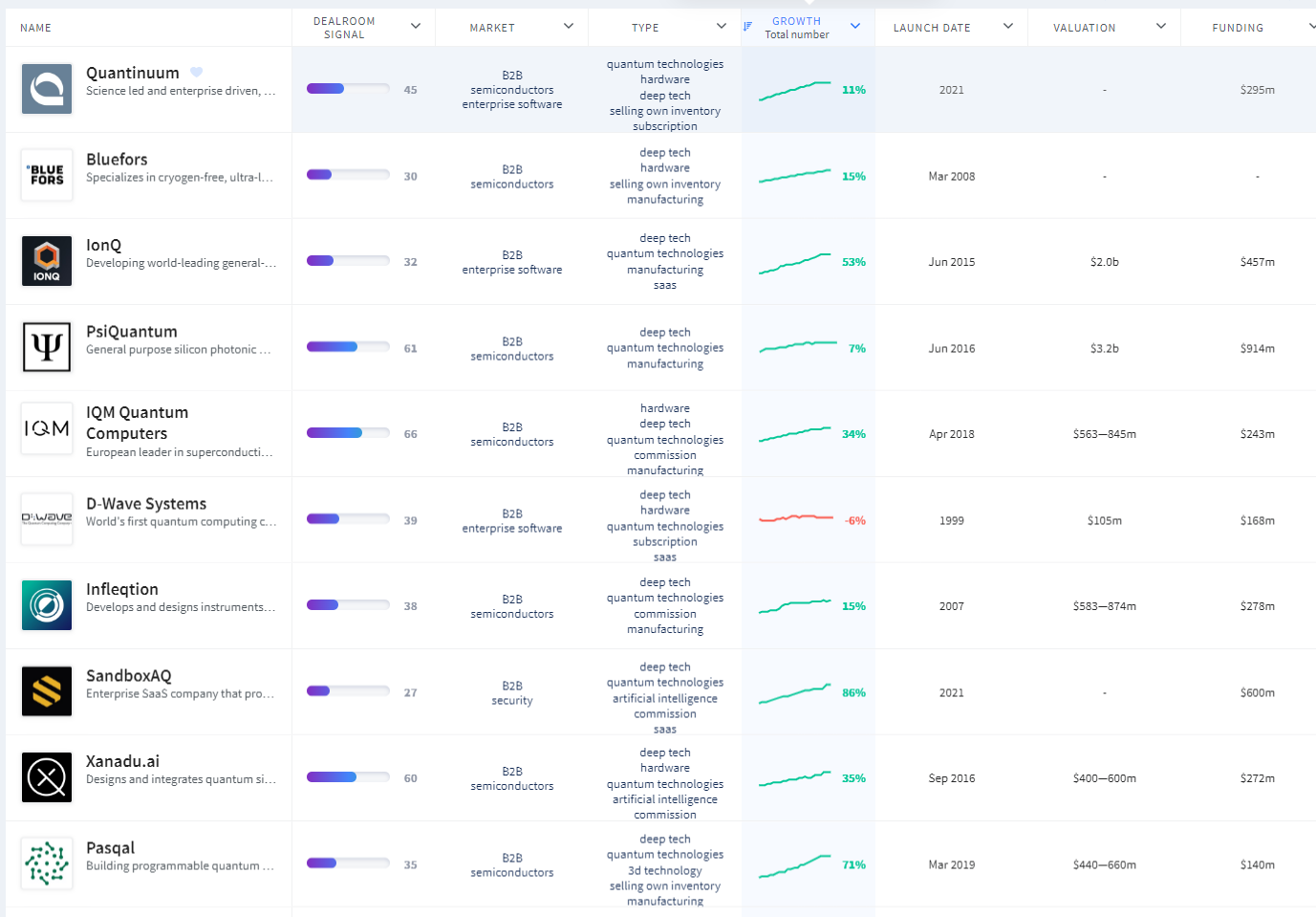Click the $295m funding for Quantinuum
Image resolution: width=1316 pixels, height=917 pixels.
1257,90
